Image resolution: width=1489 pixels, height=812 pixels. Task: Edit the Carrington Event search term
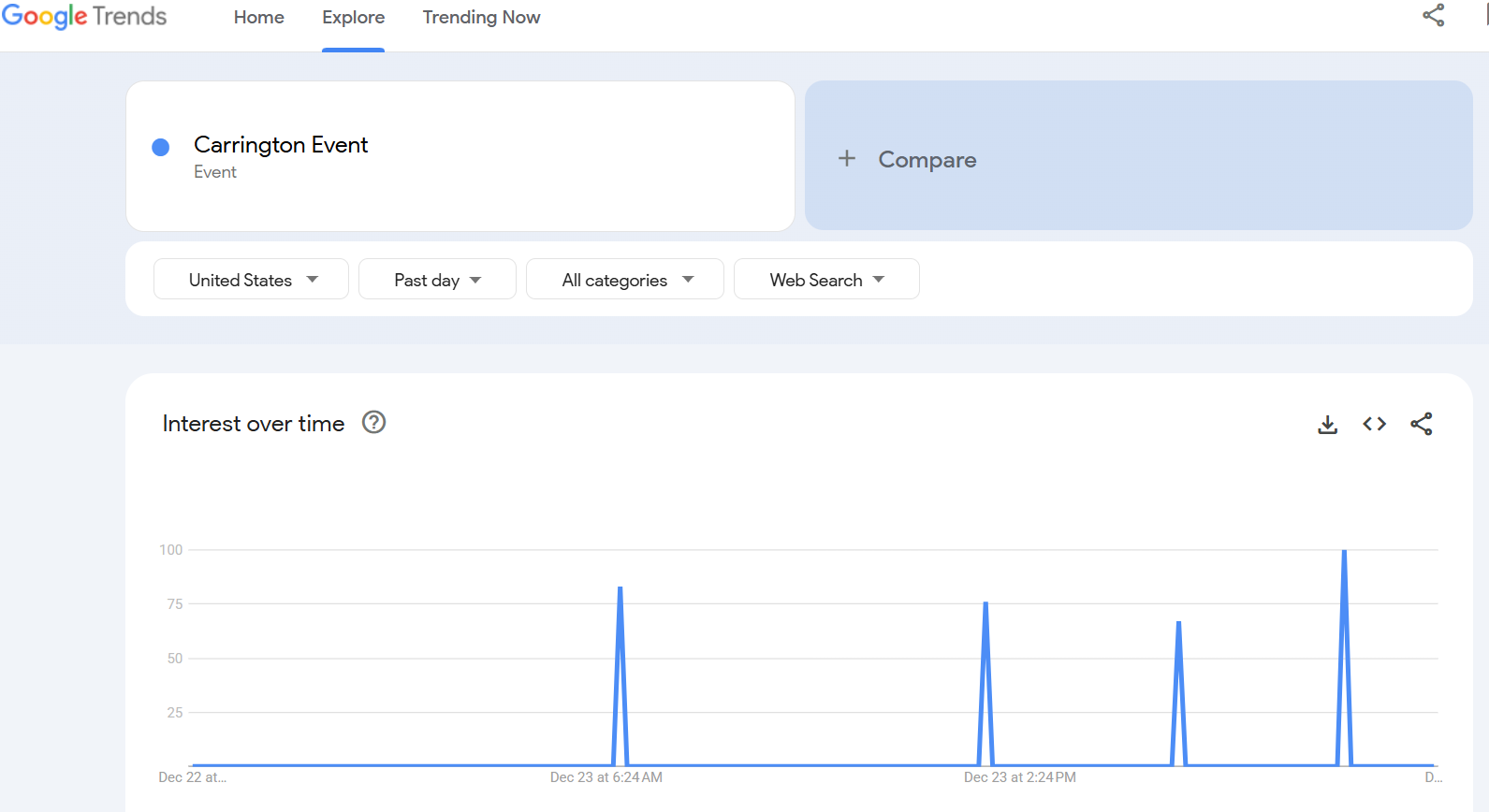460,156
